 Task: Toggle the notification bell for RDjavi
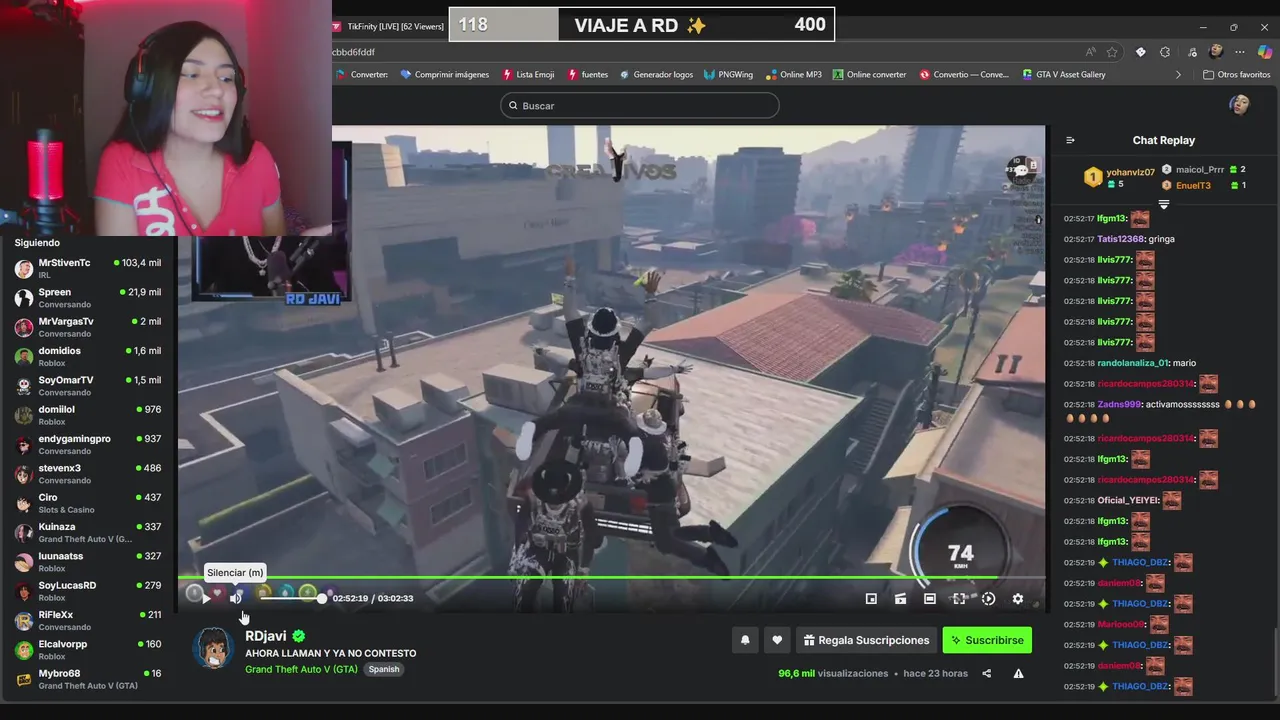(745, 640)
